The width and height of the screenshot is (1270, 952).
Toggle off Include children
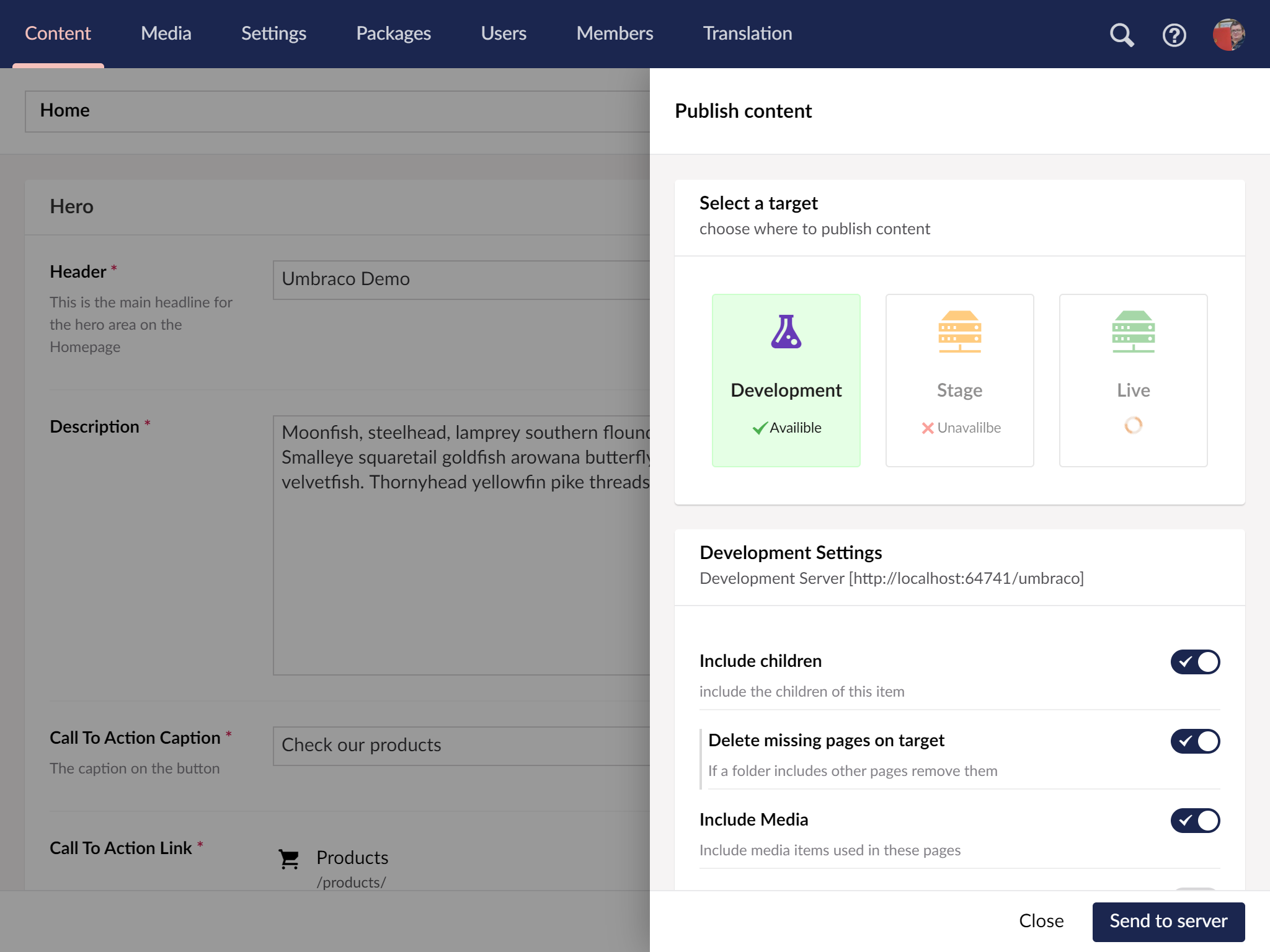point(1195,662)
